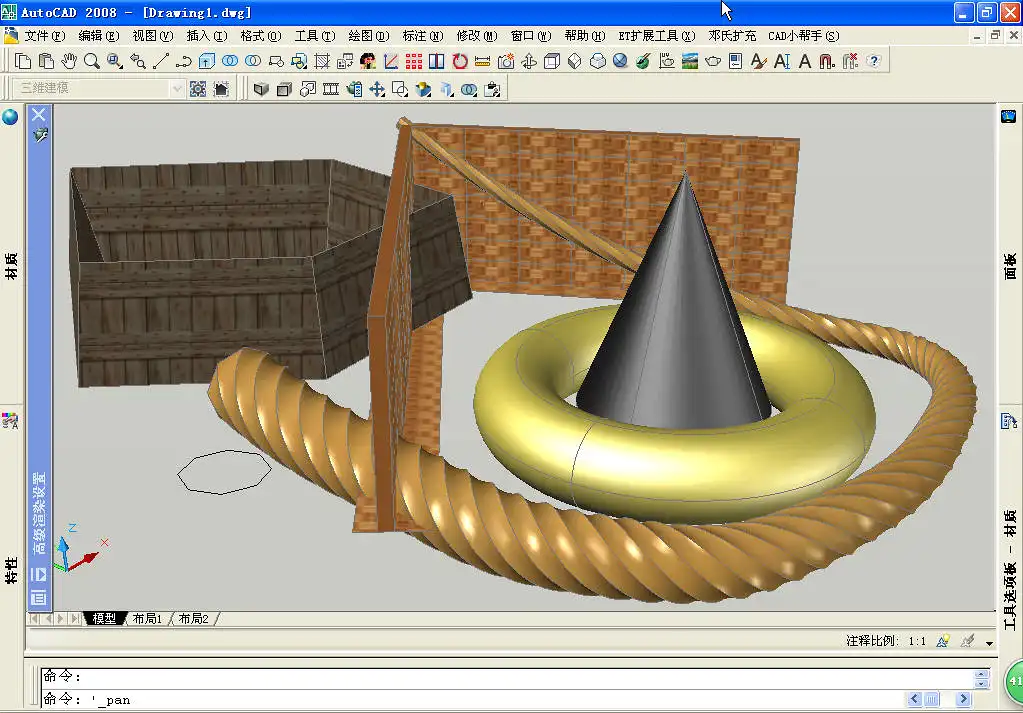Screen dimensions: 1023x713
Task: Click the red circular rotate icon
Action: [460, 61]
